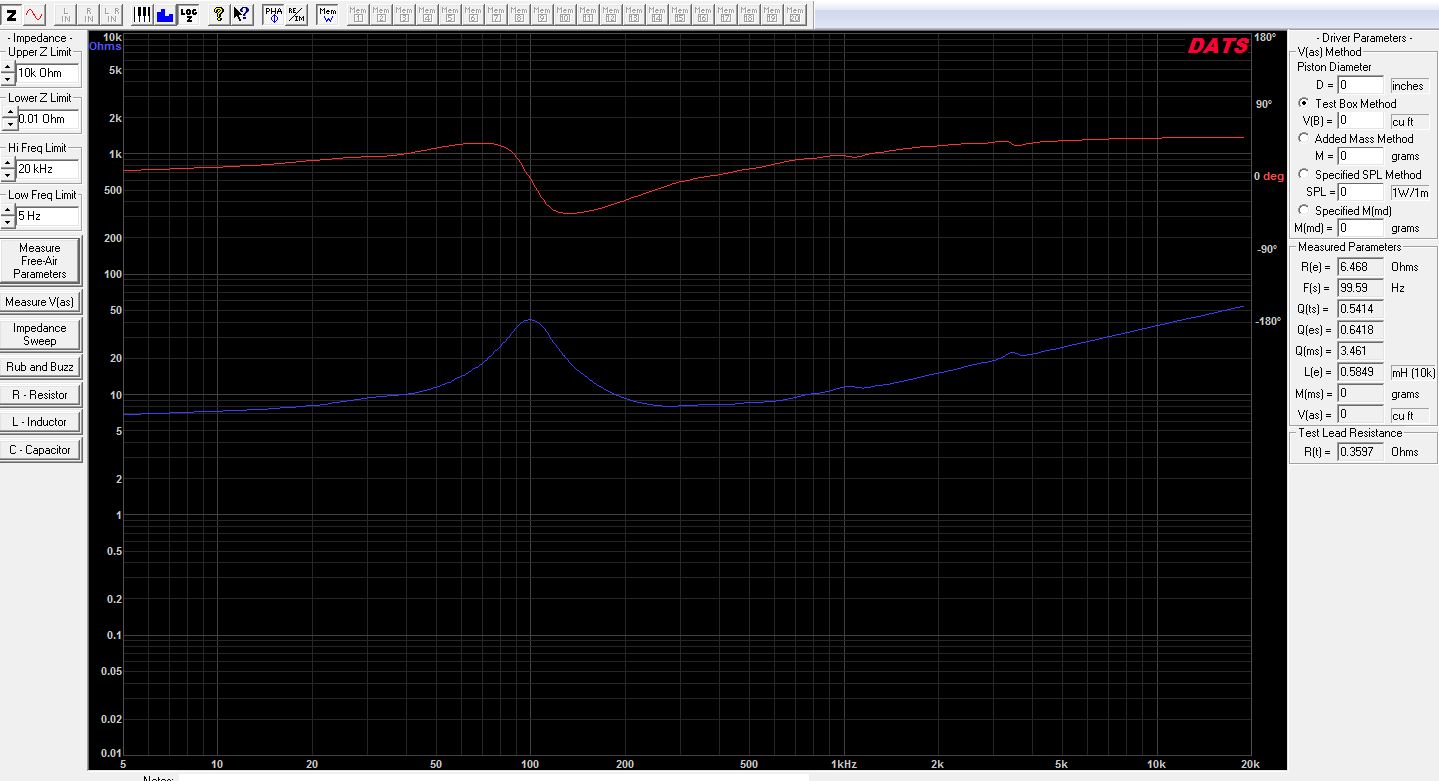
Task: Raise the Hi Freq Limit using up arrow
Action: [x=8, y=164]
